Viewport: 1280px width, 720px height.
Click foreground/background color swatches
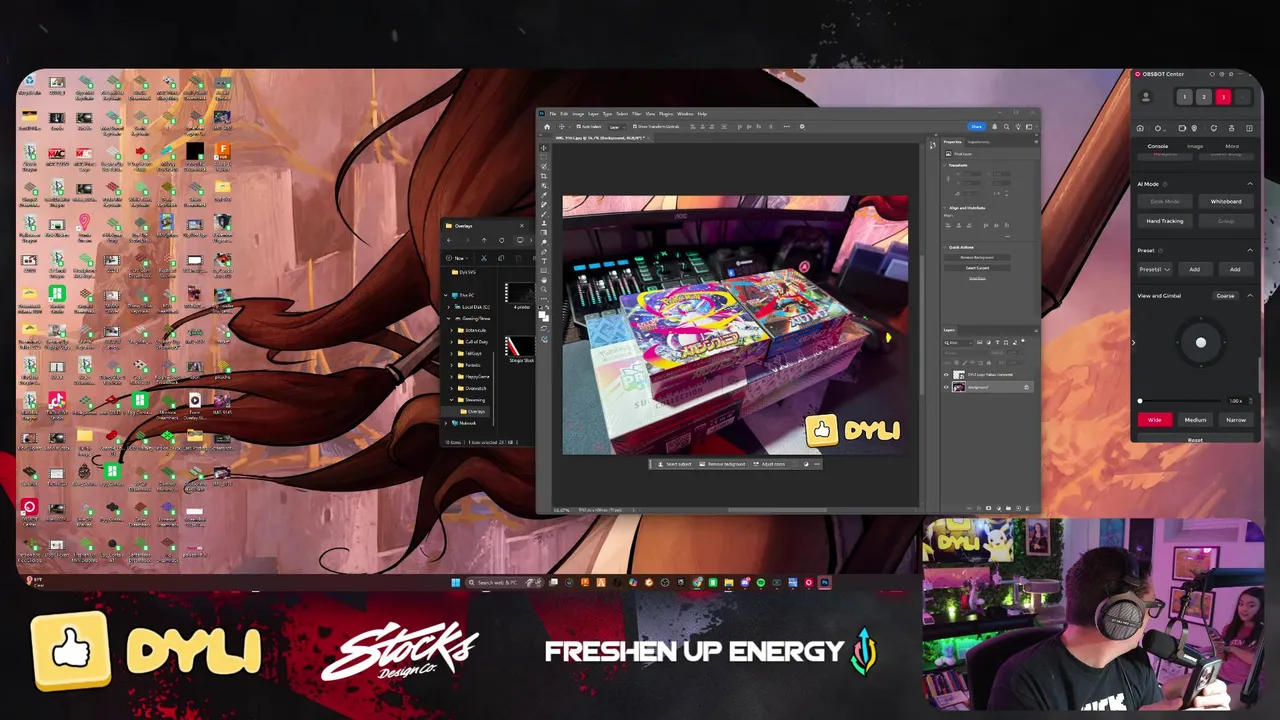click(x=544, y=316)
